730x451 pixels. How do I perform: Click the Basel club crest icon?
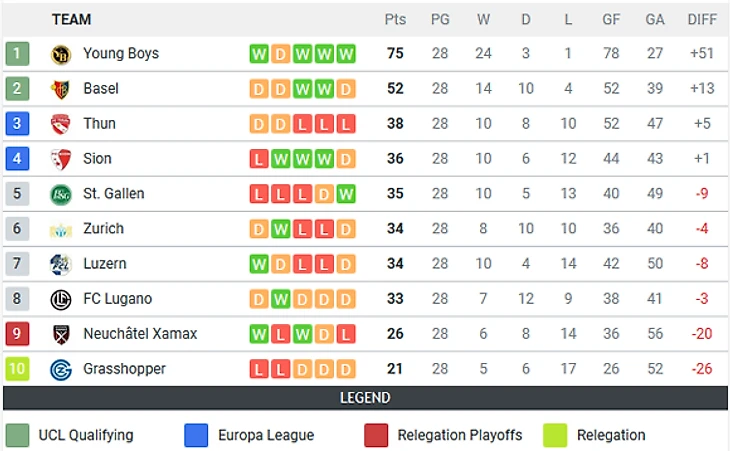click(61, 89)
